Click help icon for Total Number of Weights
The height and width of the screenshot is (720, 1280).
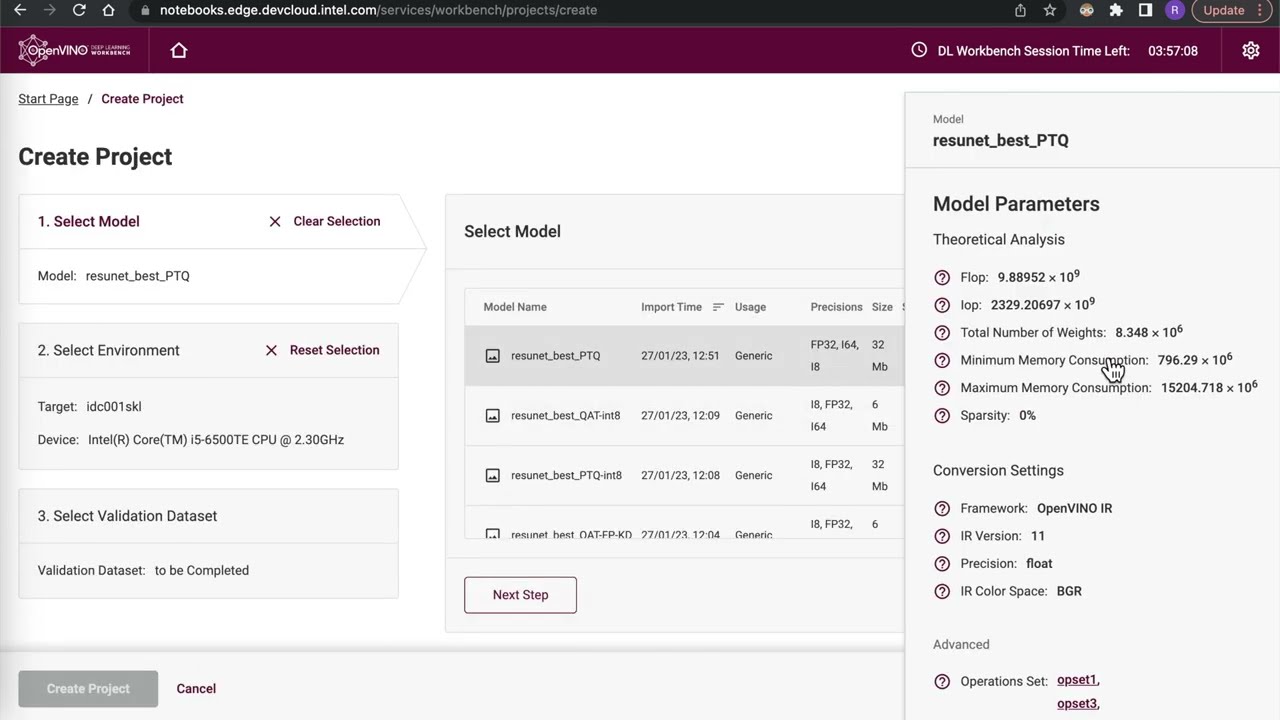942,333
